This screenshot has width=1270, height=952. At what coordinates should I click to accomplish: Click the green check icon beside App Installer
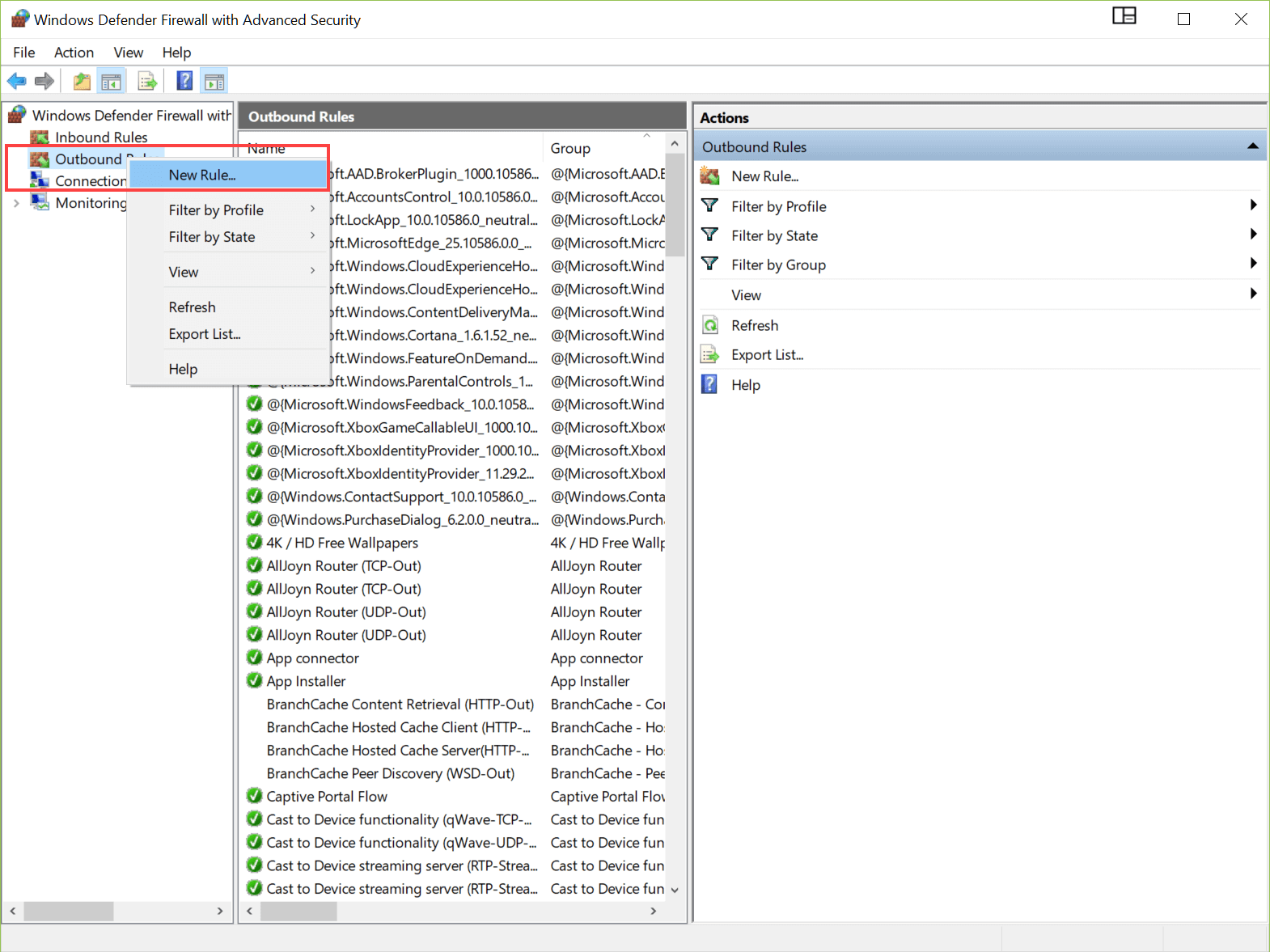pyautogui.click(x=254, y=680)
